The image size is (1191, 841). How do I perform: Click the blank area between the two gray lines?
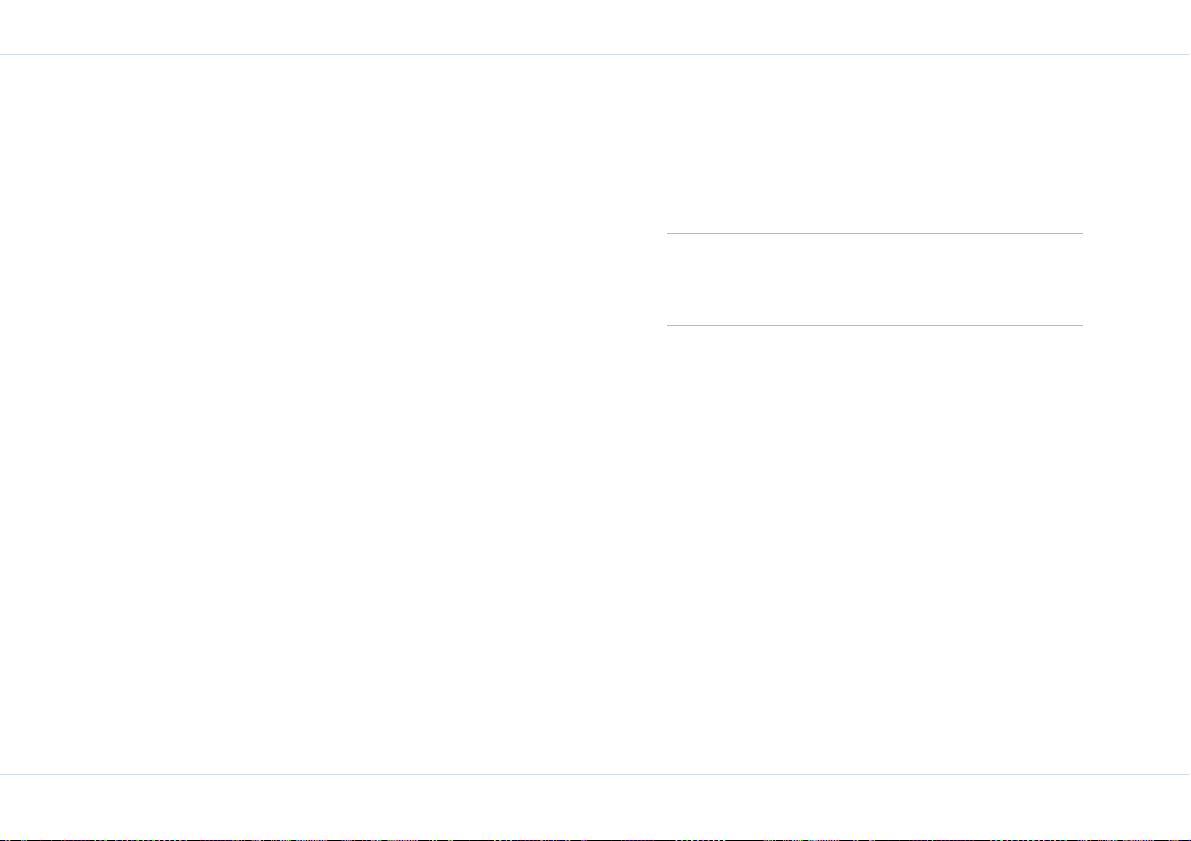click(x=874, y=280)
